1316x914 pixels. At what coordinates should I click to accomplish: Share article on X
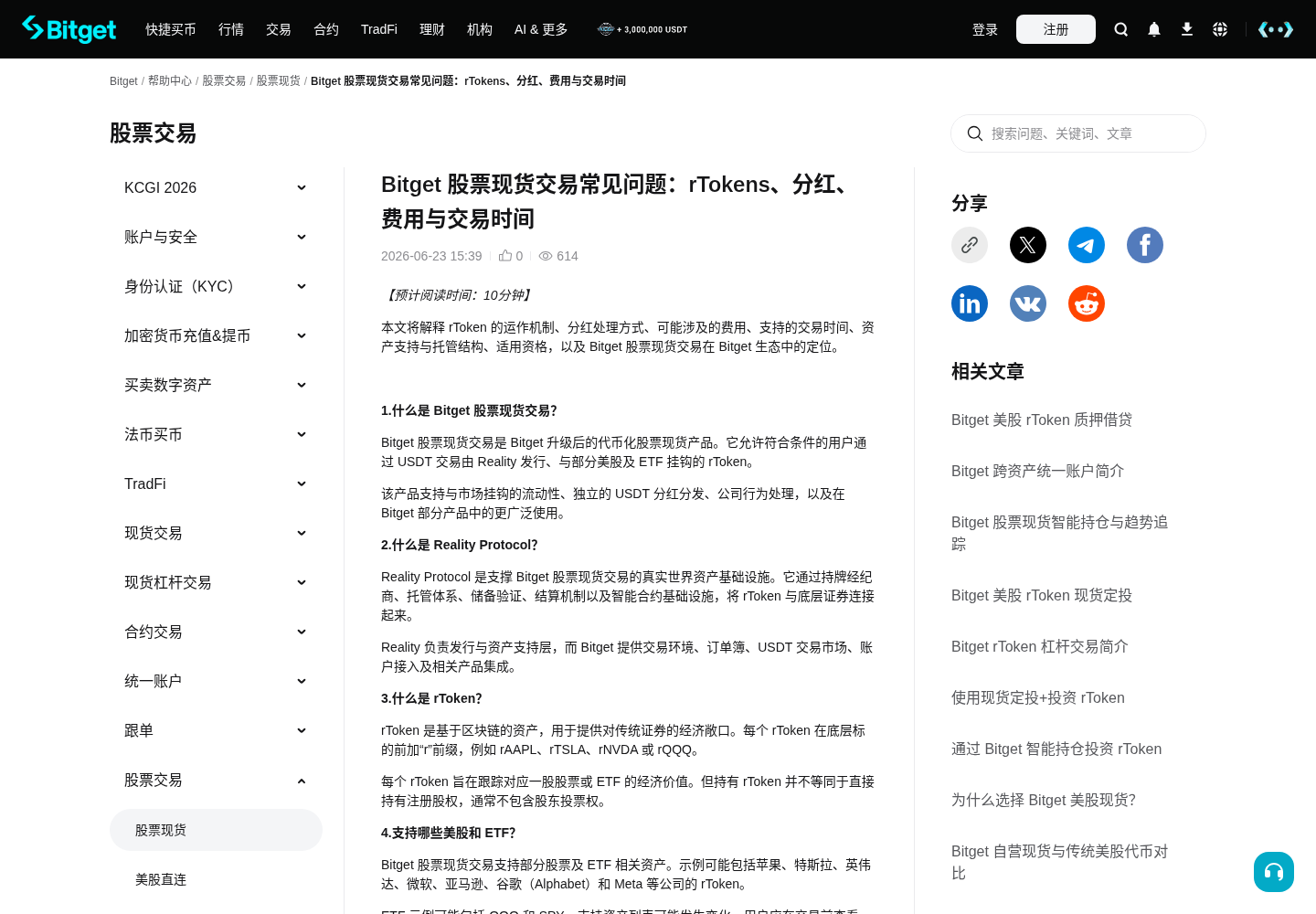click(x=1028, y=245)
